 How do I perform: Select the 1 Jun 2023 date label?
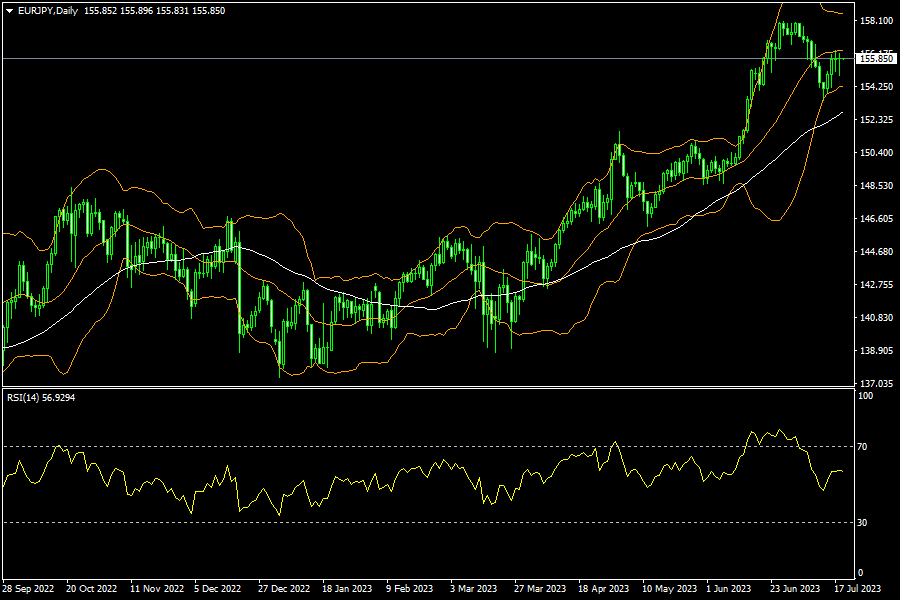pos(729,589)
